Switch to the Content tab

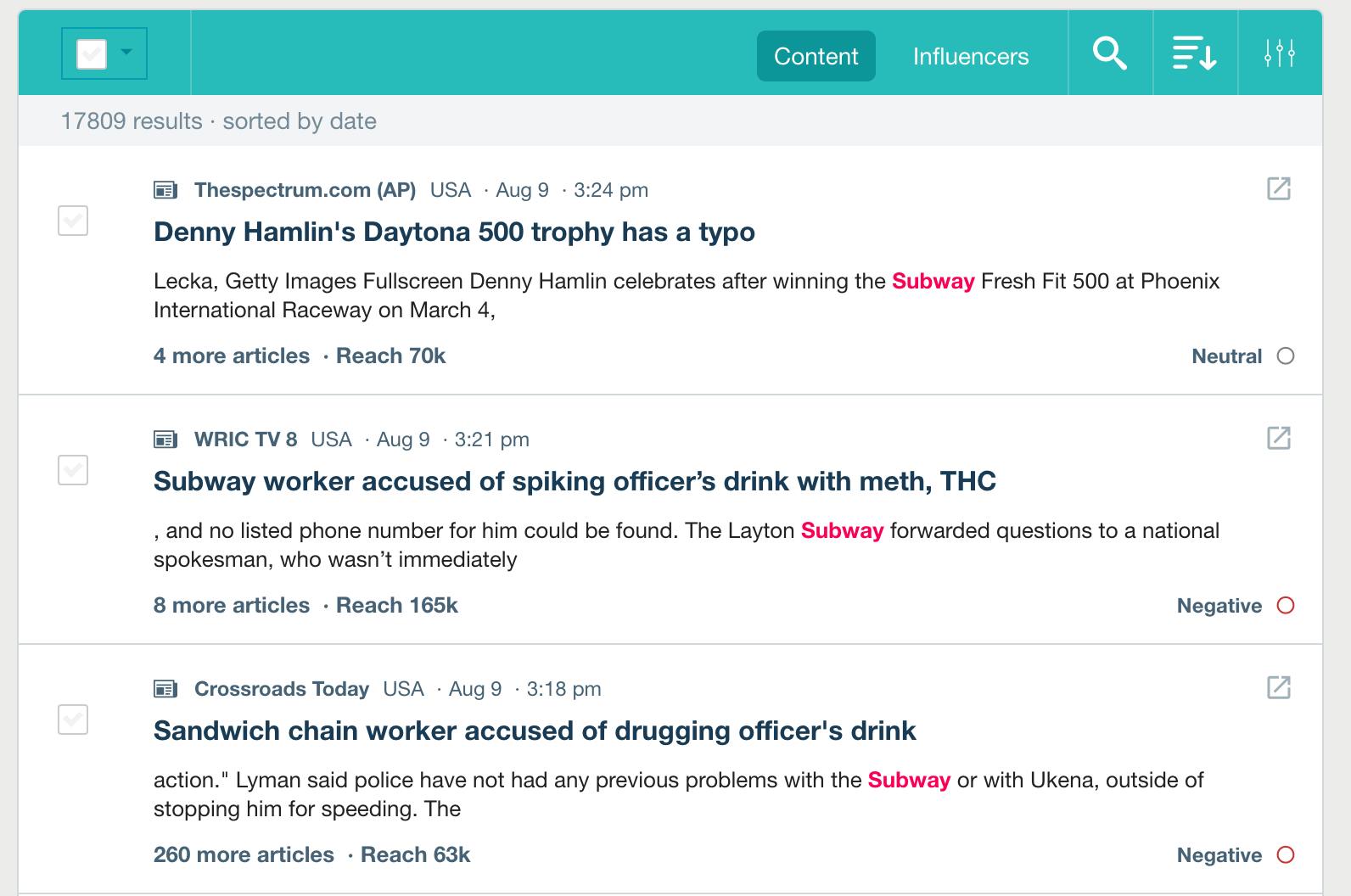point(816,56)
